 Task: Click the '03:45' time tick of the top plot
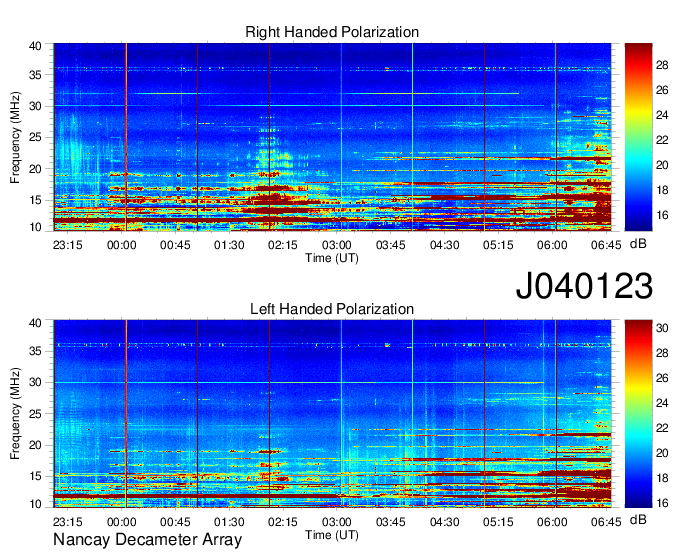click(x=390, y=245)
